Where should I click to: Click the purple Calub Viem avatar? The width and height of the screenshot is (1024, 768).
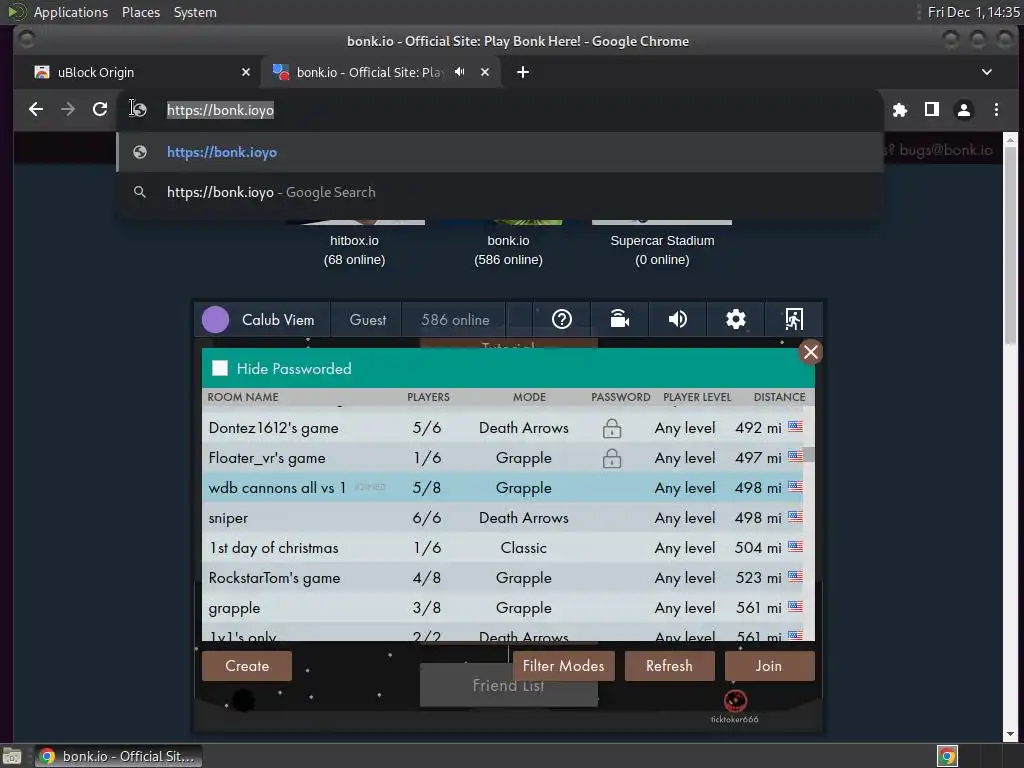(x=216, y=319)
